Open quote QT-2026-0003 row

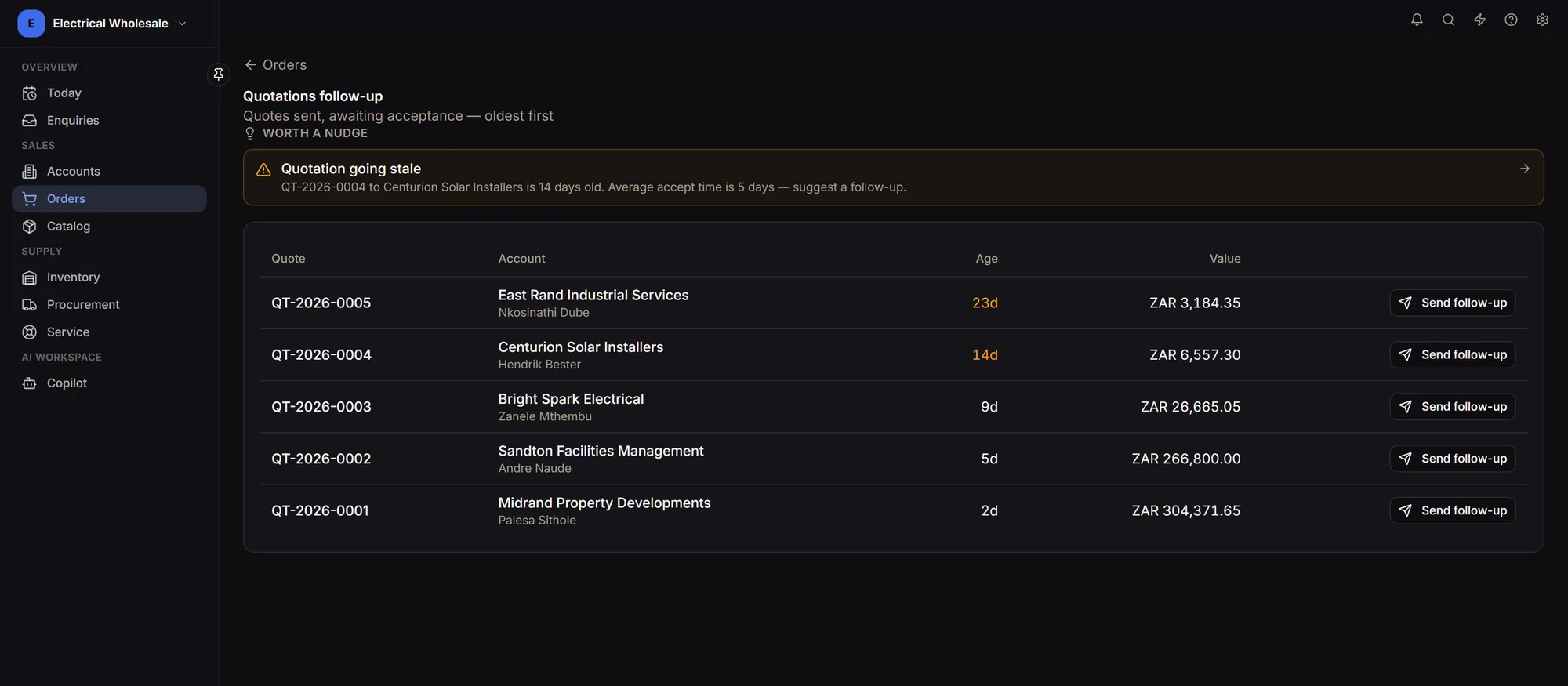893,407
